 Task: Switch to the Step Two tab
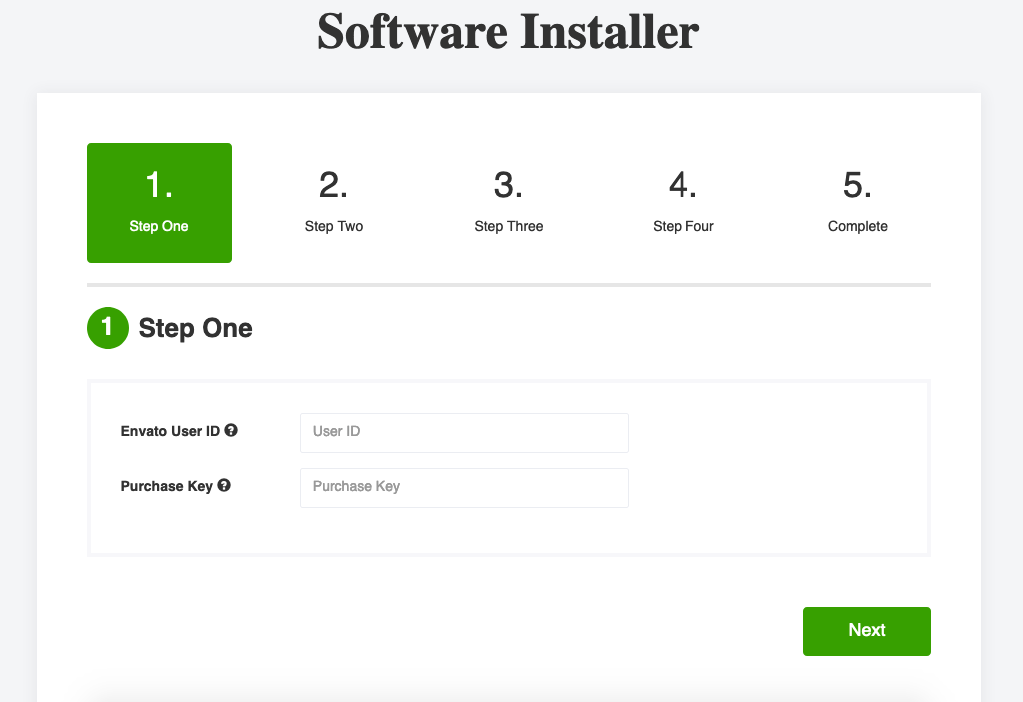tap(333, 200)
